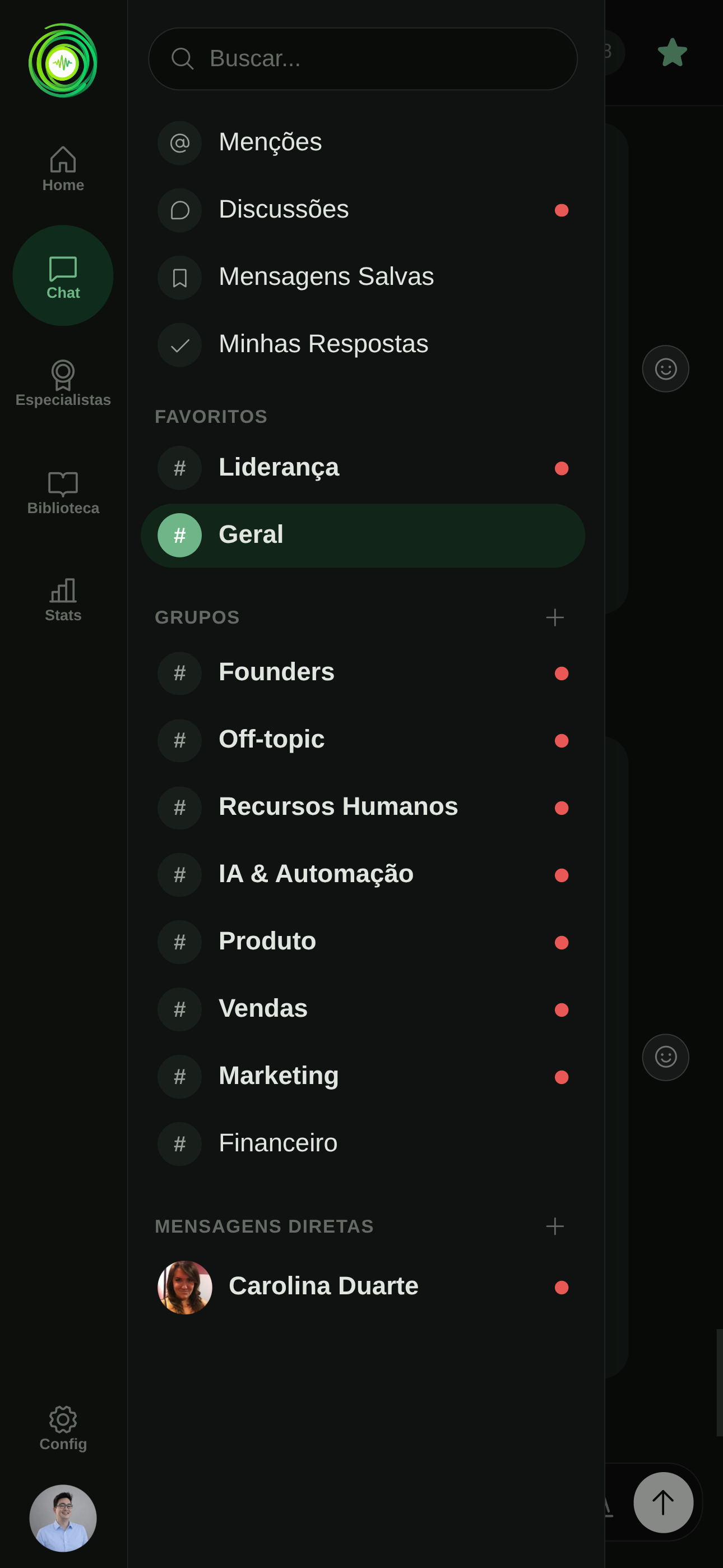Open the Home section in sidebar
Screen dimensions: 723x1568
coord(63,169)
